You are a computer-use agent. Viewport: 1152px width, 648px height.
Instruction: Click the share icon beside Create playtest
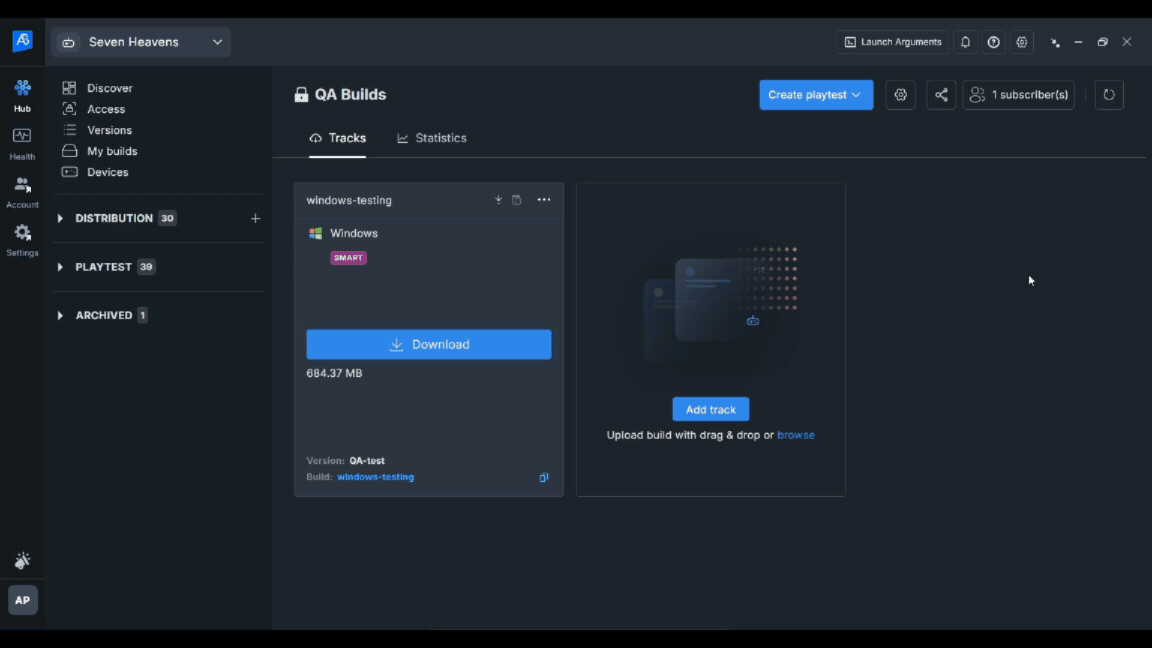(941, 95)
